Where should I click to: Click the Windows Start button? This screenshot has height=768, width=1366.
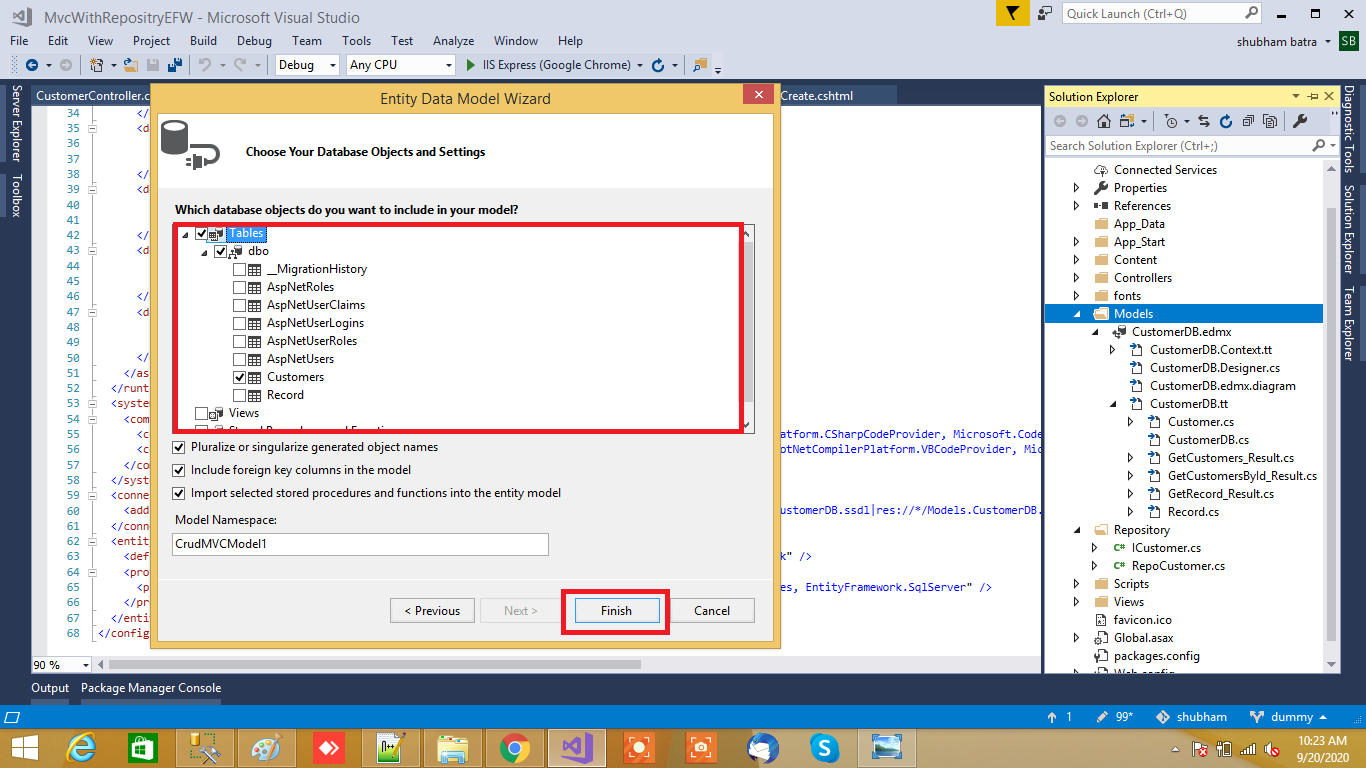click(x=24, y=747)
